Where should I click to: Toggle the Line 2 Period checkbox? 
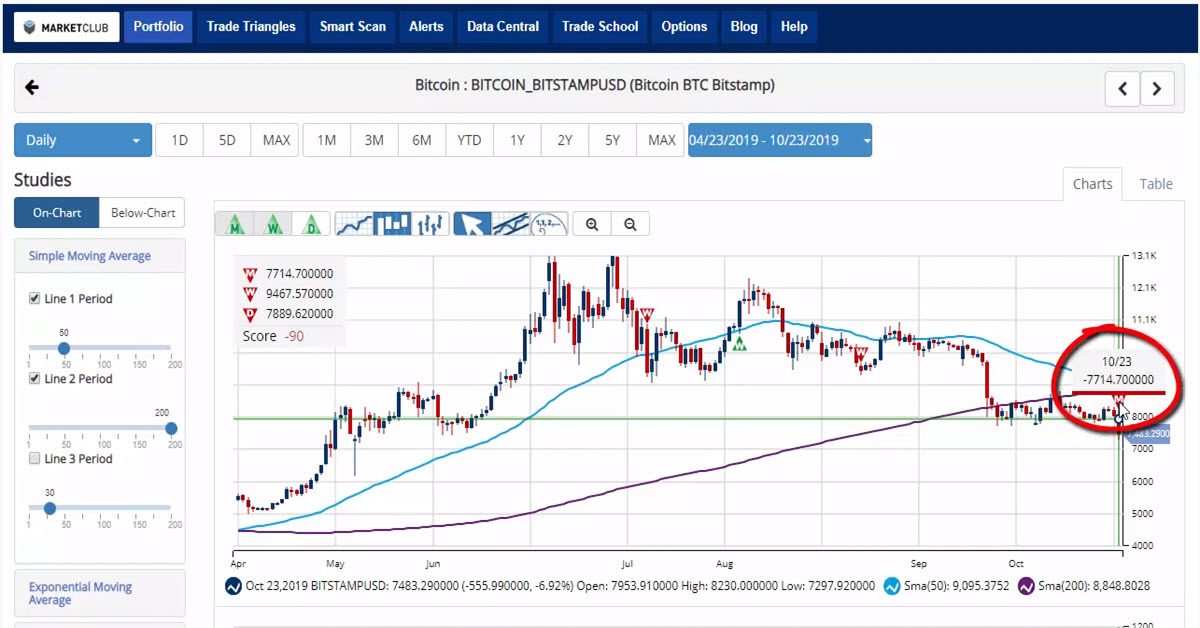click(x=35, y=379)
